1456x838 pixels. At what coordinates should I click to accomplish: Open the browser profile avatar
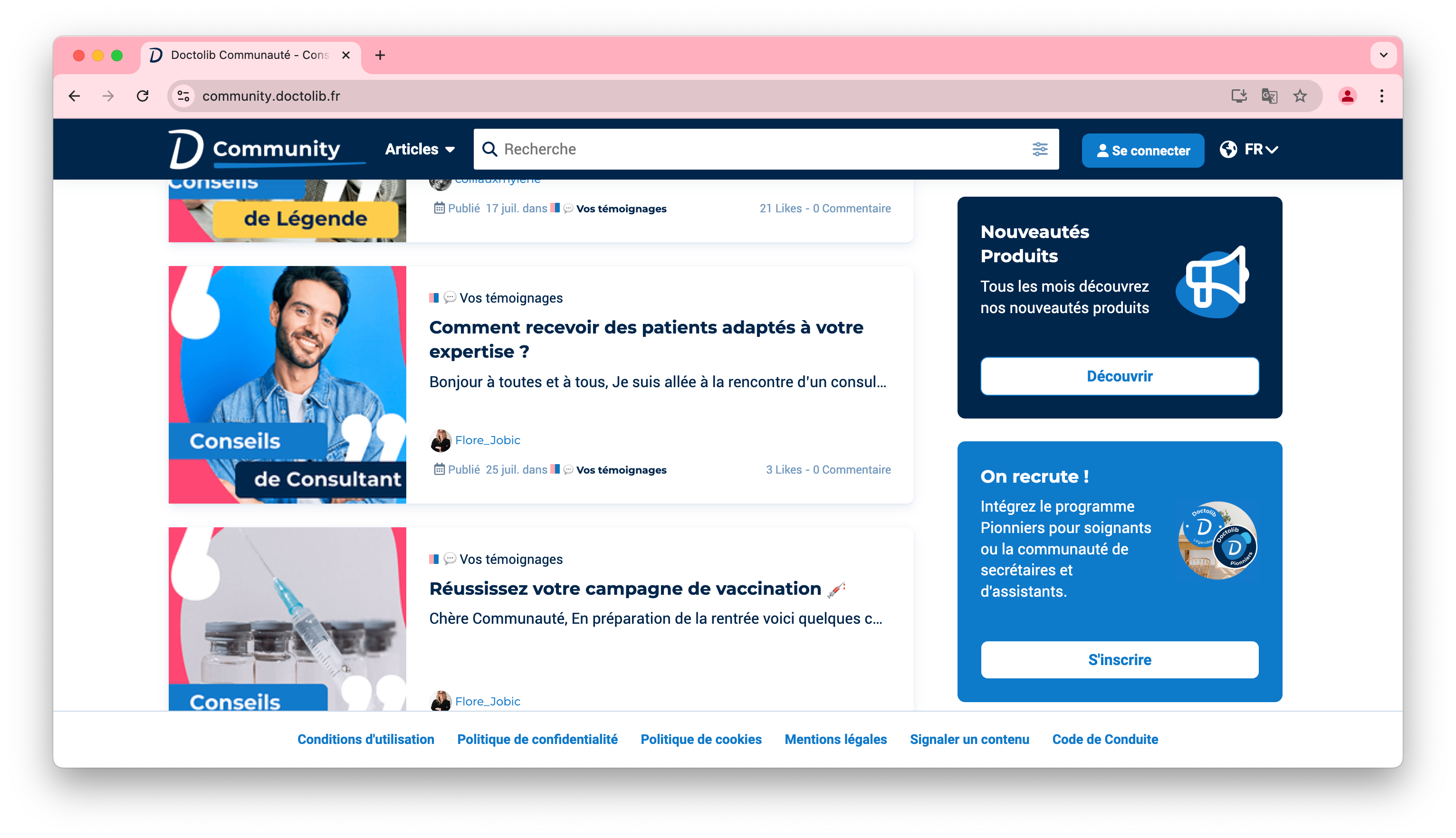(x=1347, y=95)
